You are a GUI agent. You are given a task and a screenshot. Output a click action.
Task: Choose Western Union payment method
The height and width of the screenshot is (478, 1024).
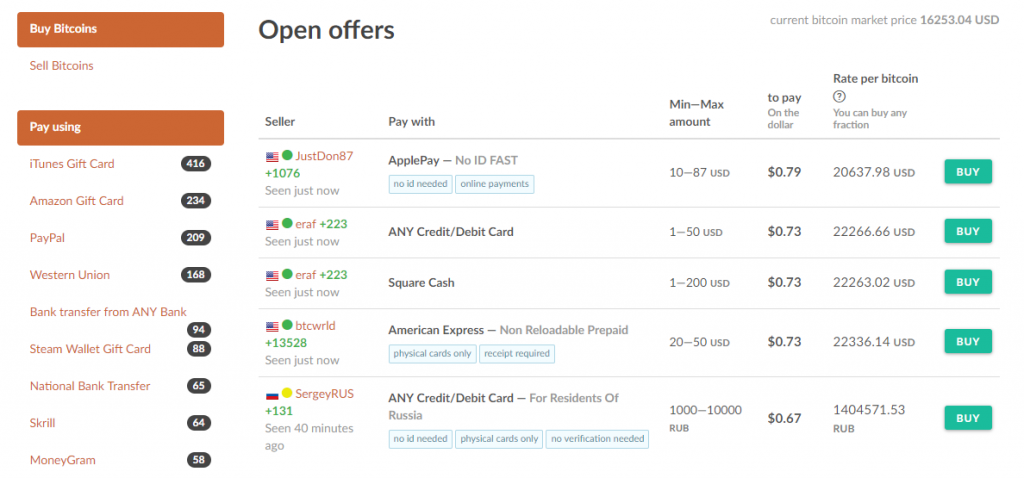(x=70, y=275)
